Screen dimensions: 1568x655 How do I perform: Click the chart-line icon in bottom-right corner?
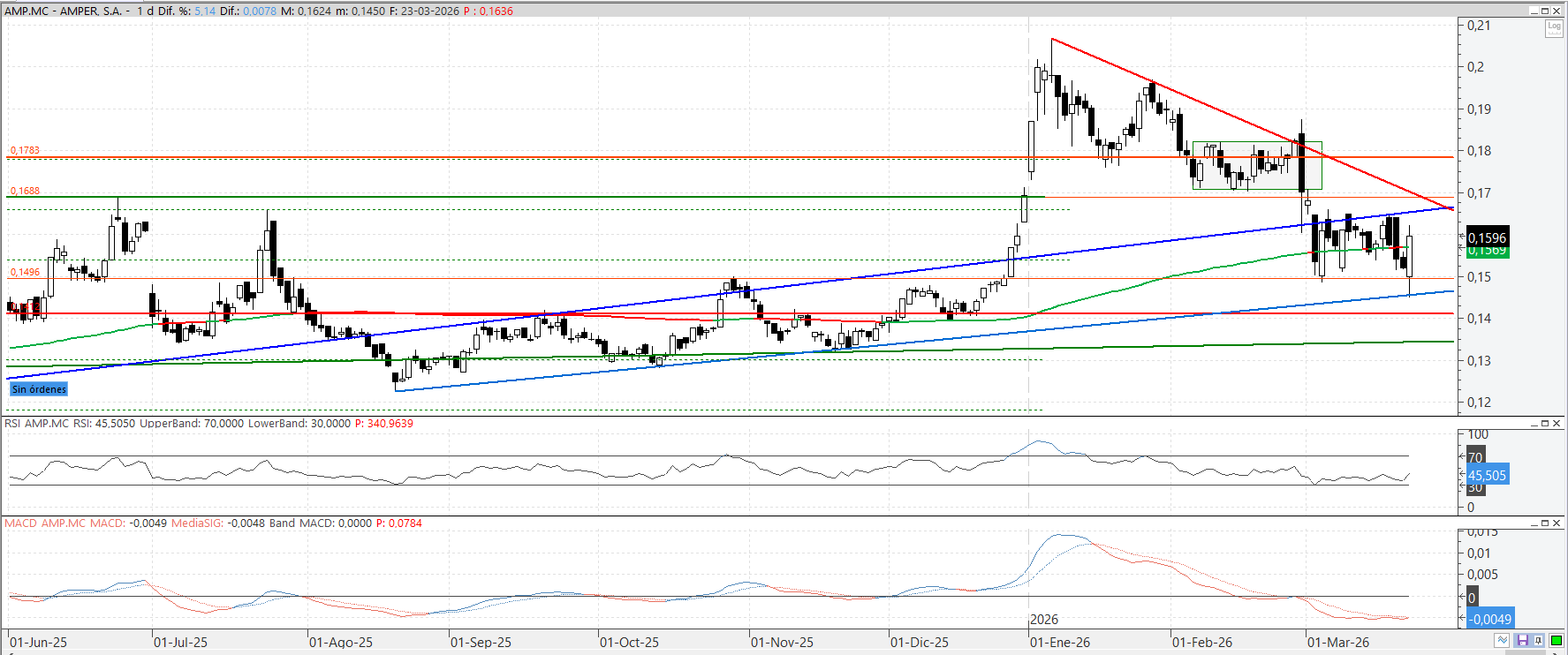[x=1503, y=641]
